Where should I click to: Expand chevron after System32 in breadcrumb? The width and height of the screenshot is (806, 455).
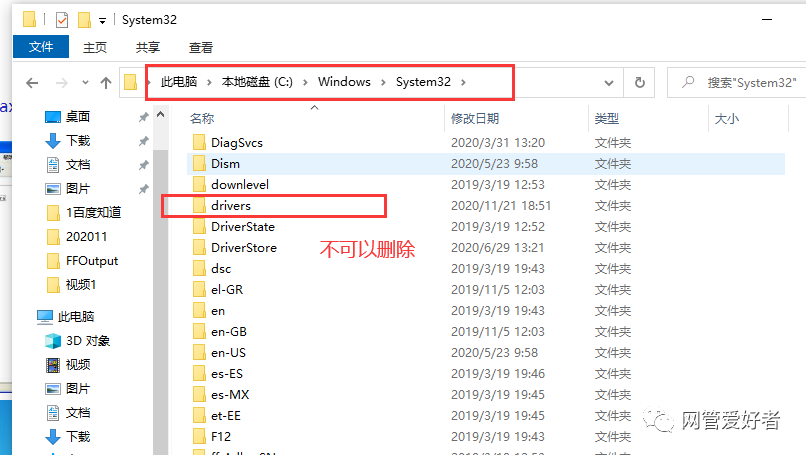coord(463,82)
